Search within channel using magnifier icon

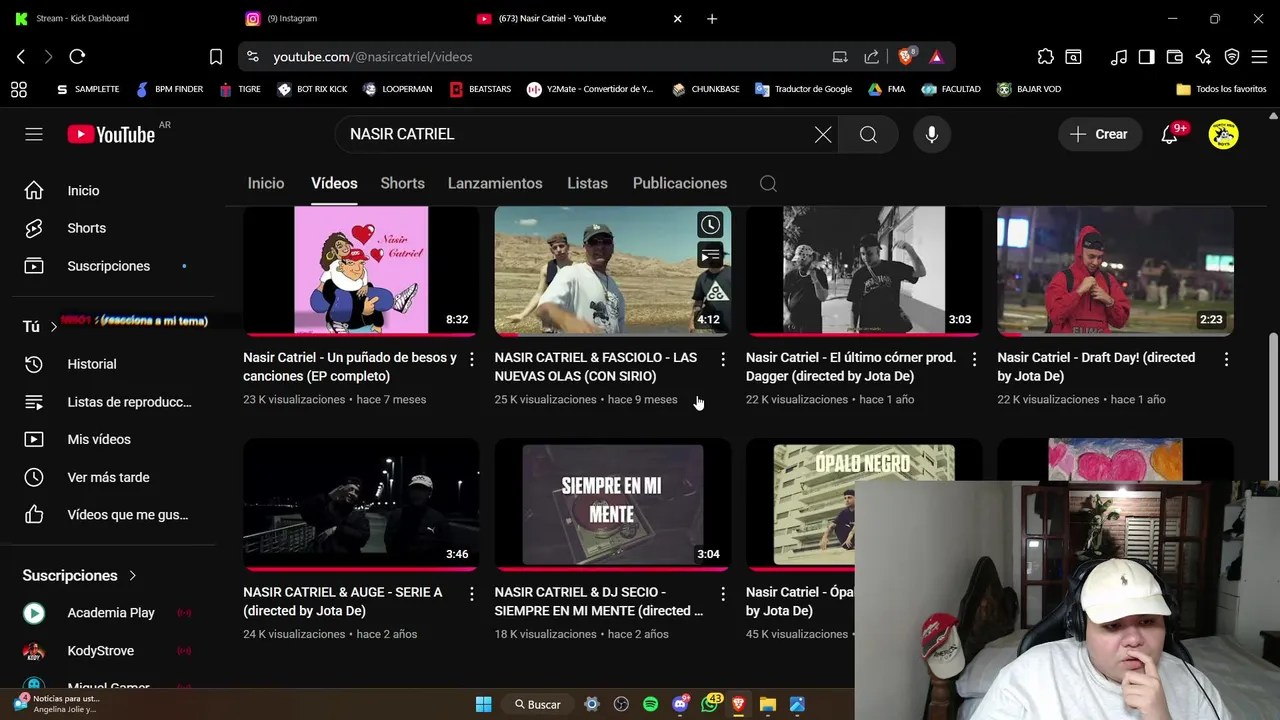(x=768, y=183)
